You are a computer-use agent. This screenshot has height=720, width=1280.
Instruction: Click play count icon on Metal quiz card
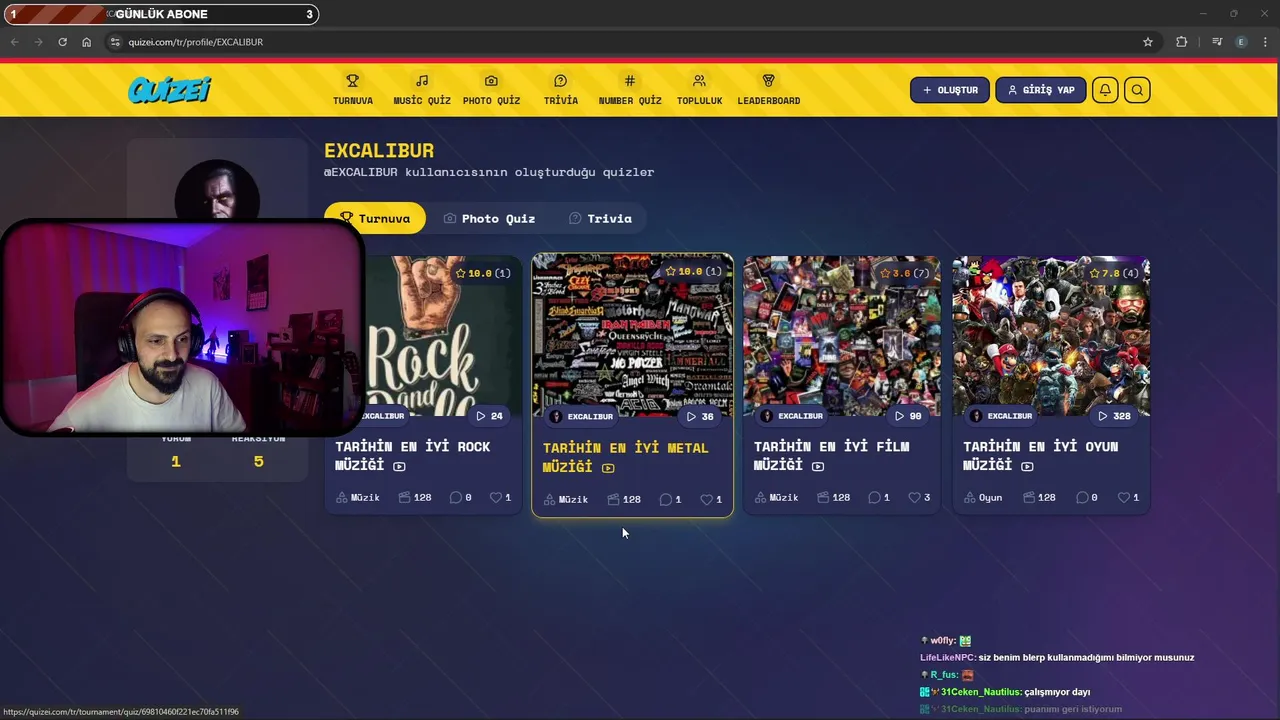[691, 416]
